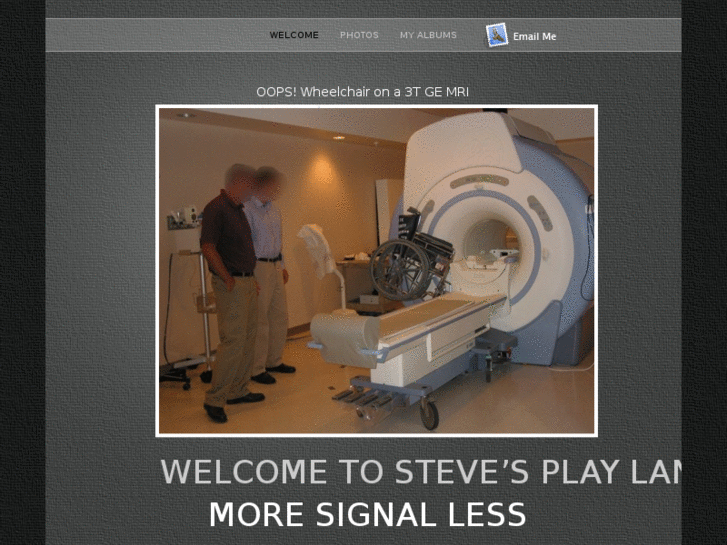
Task: Click the empty navigation bar left of WELCOME
Action: [x=155, y=35]
